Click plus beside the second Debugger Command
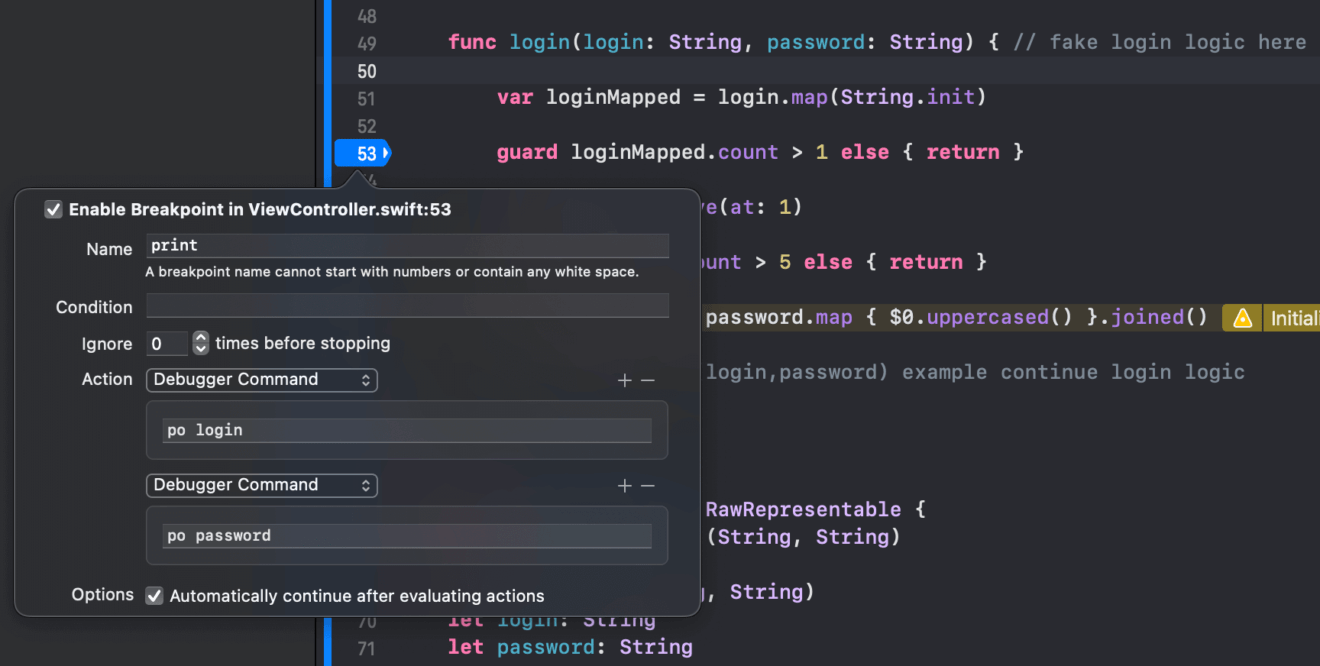The width and height of the screenshot is (1320, 666). tap(624, 485)
